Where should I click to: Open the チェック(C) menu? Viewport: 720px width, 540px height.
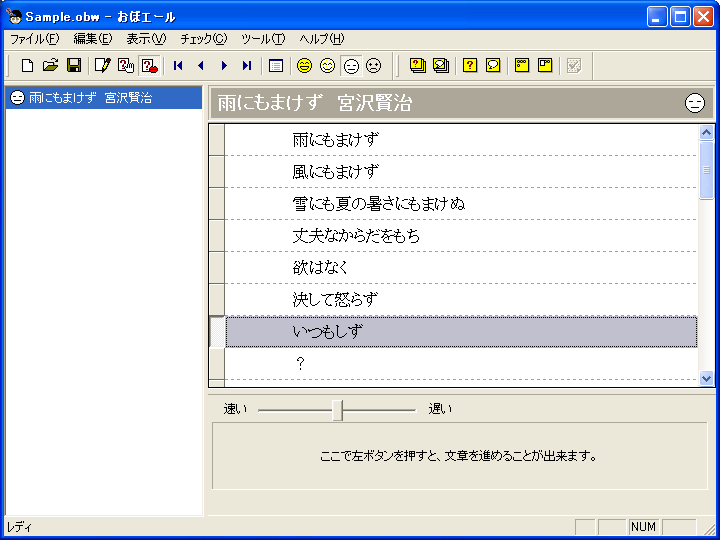click(203, 39)
